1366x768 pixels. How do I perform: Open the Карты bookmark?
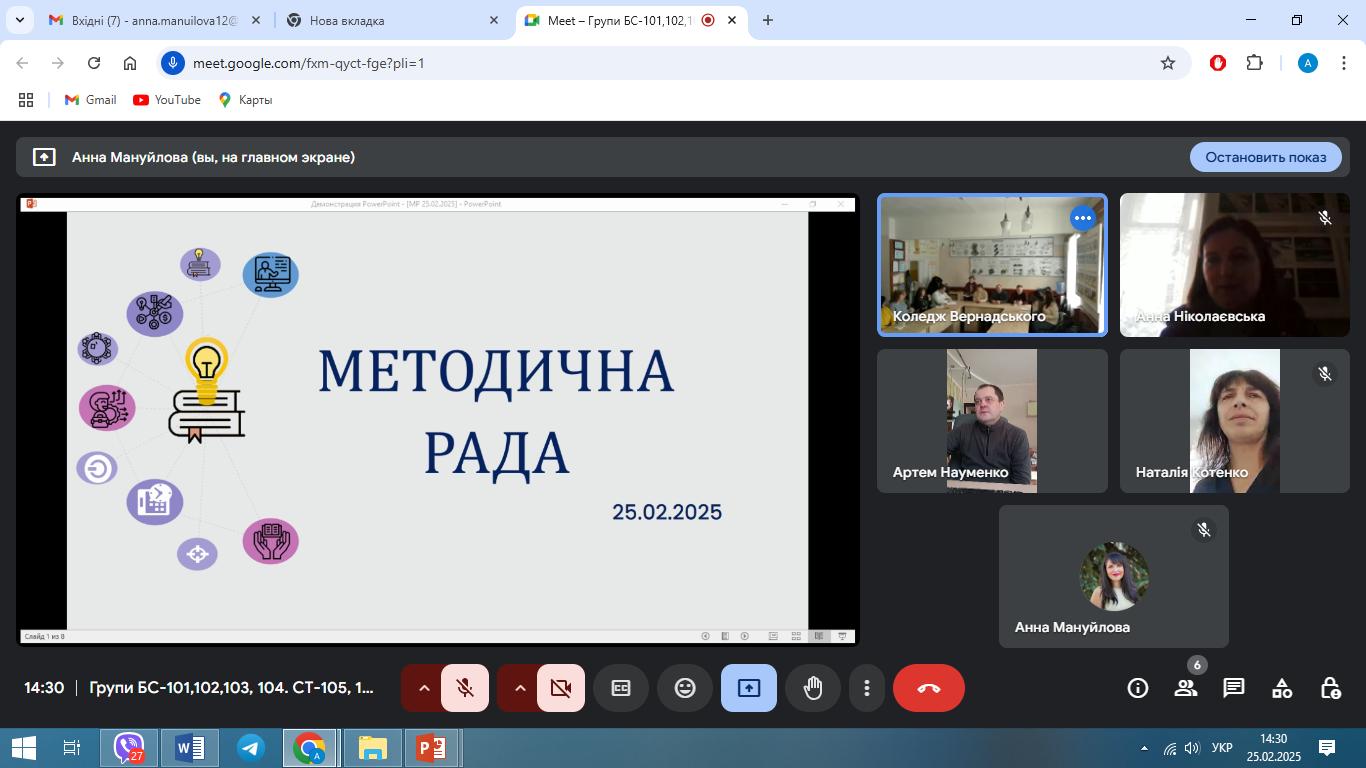[245, 100]
